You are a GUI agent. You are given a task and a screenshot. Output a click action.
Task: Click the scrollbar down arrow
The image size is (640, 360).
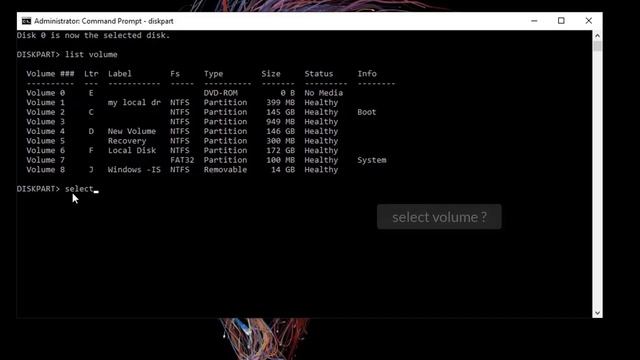pyautogui.click(x=597, y=313)
